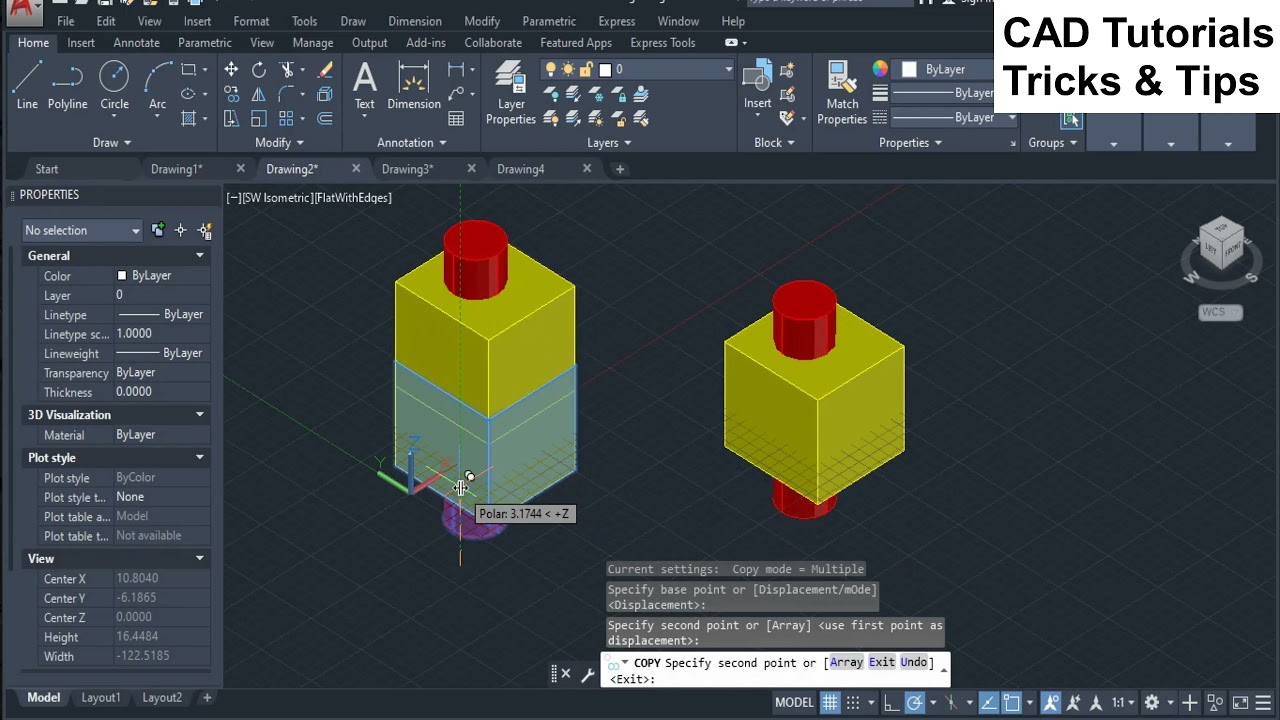Click the Trim scissors icon
This screenshot has height=720, width=1280.
[x=287, y=69]
